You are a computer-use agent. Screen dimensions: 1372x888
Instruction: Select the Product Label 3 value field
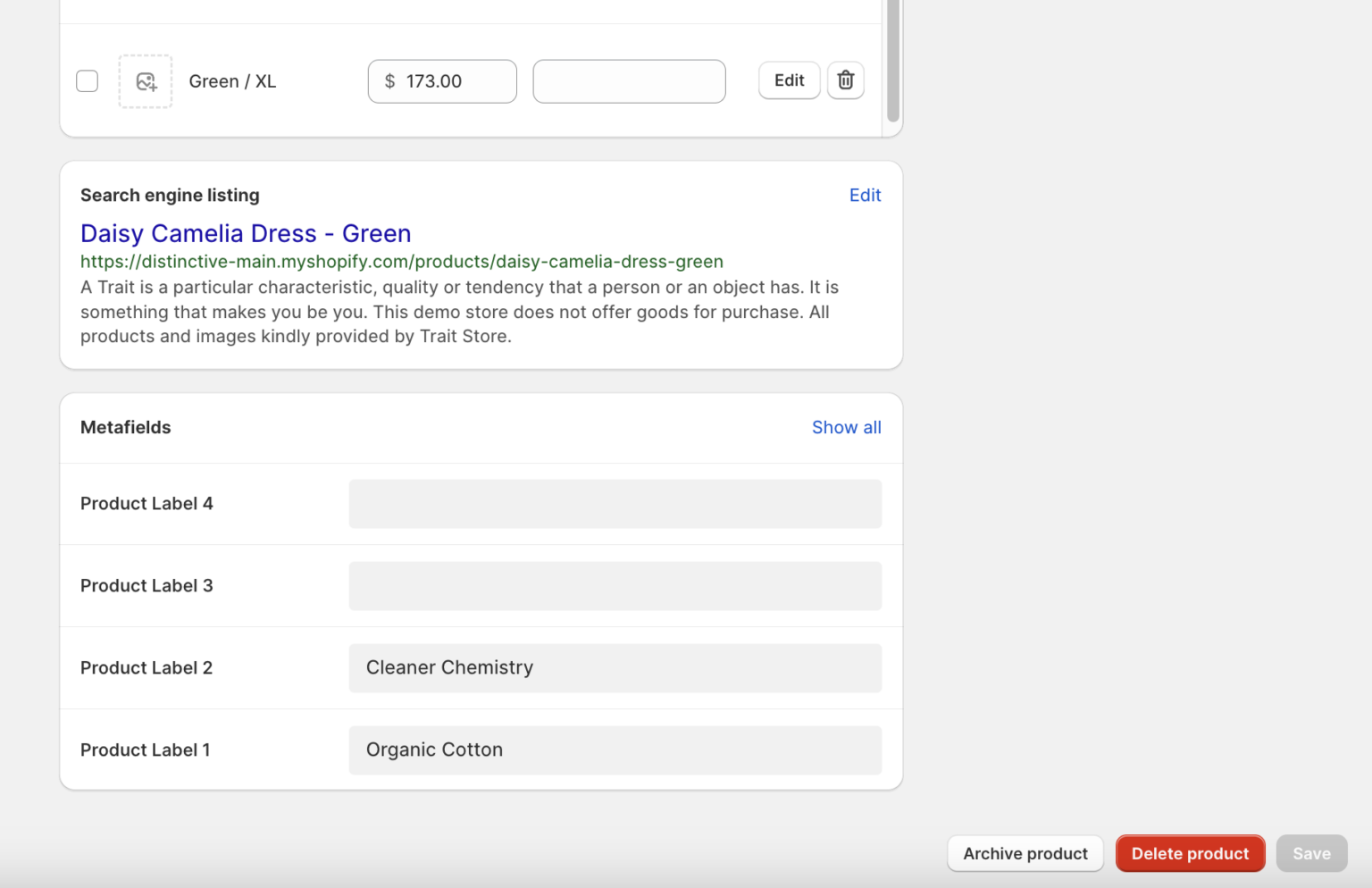(615, 585)
